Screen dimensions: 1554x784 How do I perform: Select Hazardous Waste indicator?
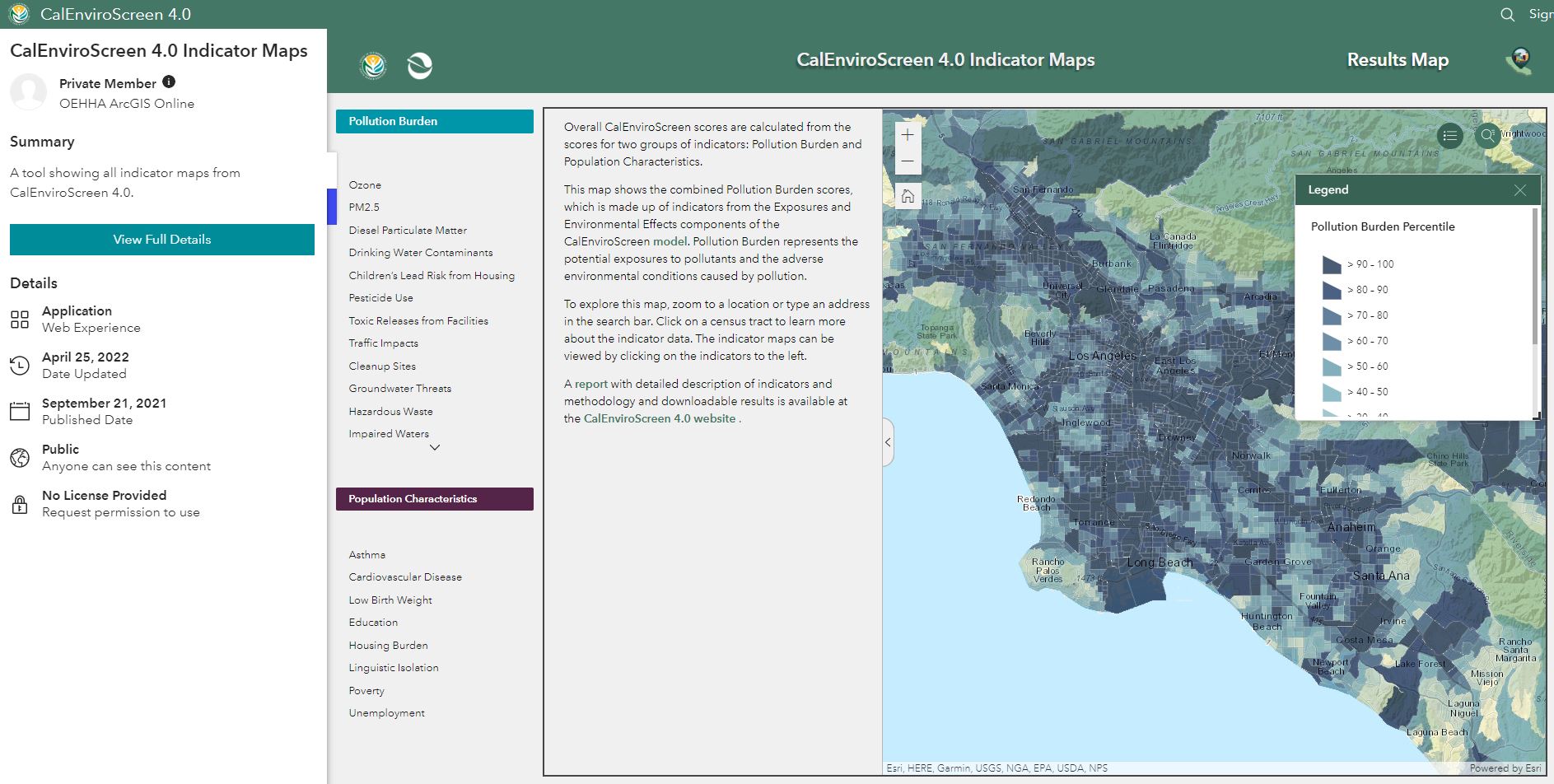390,412
